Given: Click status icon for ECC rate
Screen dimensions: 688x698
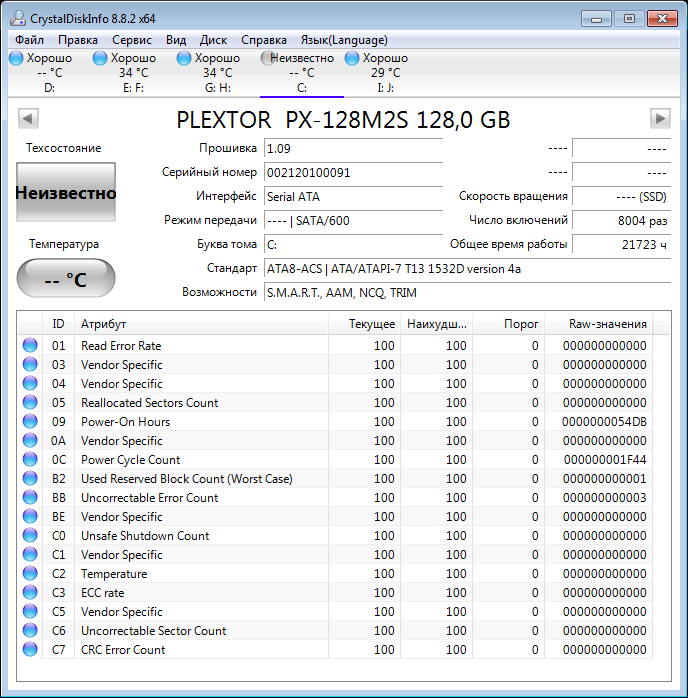Looking at the screenshot, I should tap(30, 592).
